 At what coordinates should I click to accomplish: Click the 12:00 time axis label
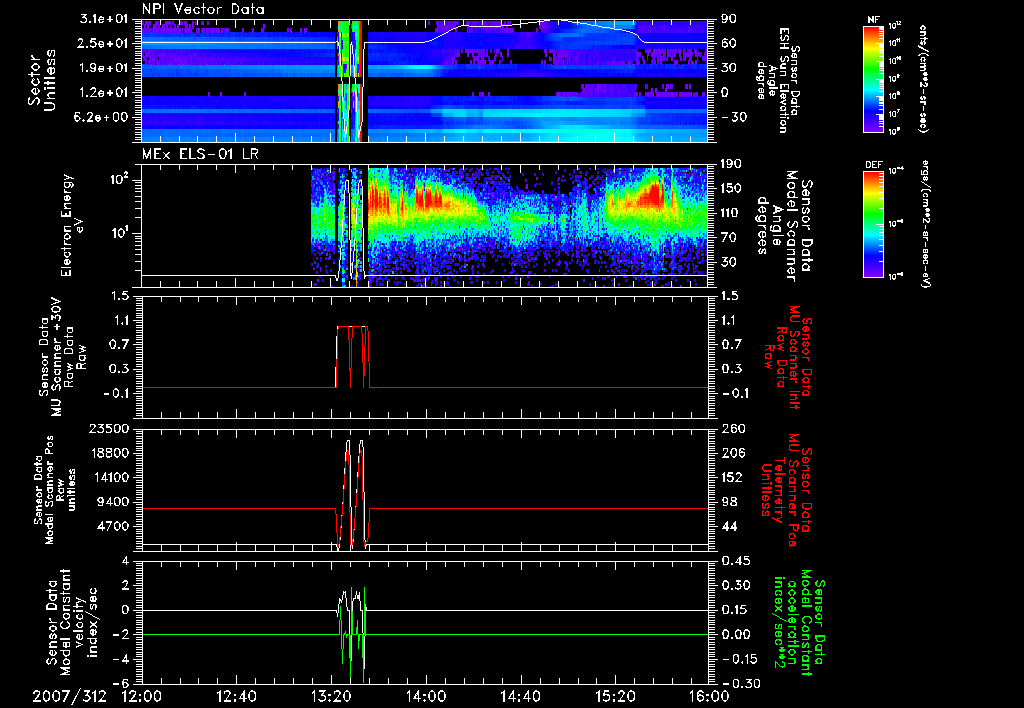(x=142, y=696)
